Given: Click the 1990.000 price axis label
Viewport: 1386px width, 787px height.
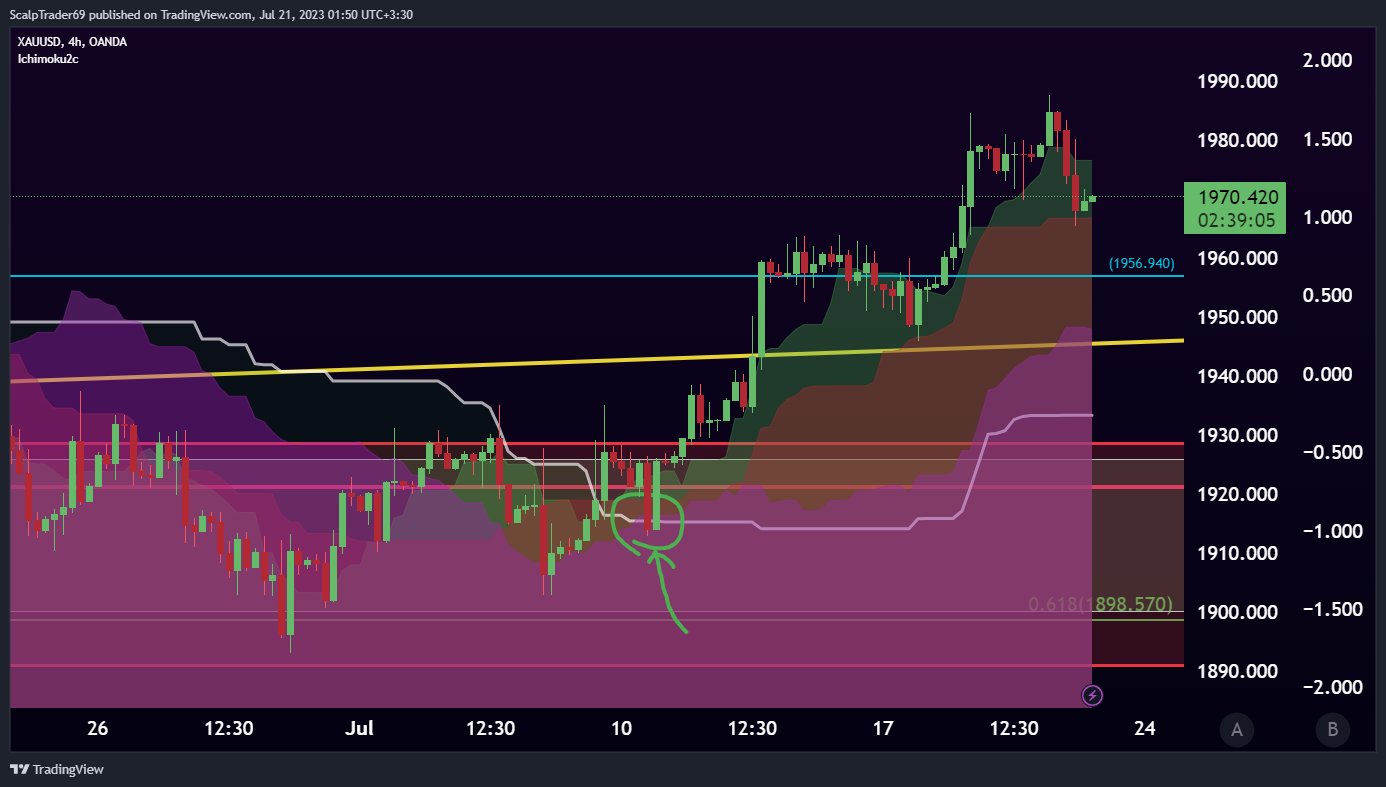Looking at the screenshot, I should tap(1237, 81).
